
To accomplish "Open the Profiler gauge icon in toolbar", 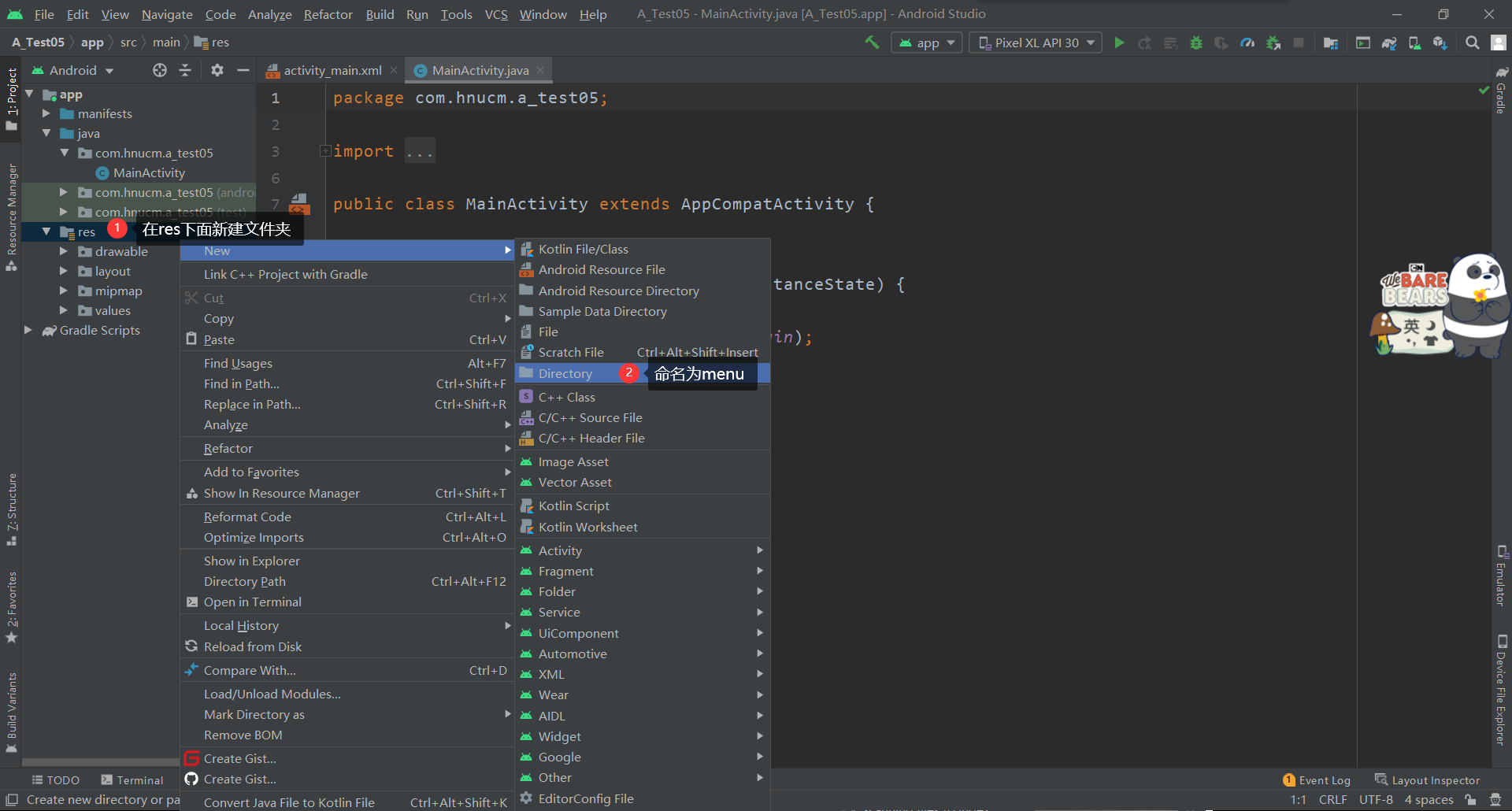I will pyautogui.click(x=1247, y=43).
